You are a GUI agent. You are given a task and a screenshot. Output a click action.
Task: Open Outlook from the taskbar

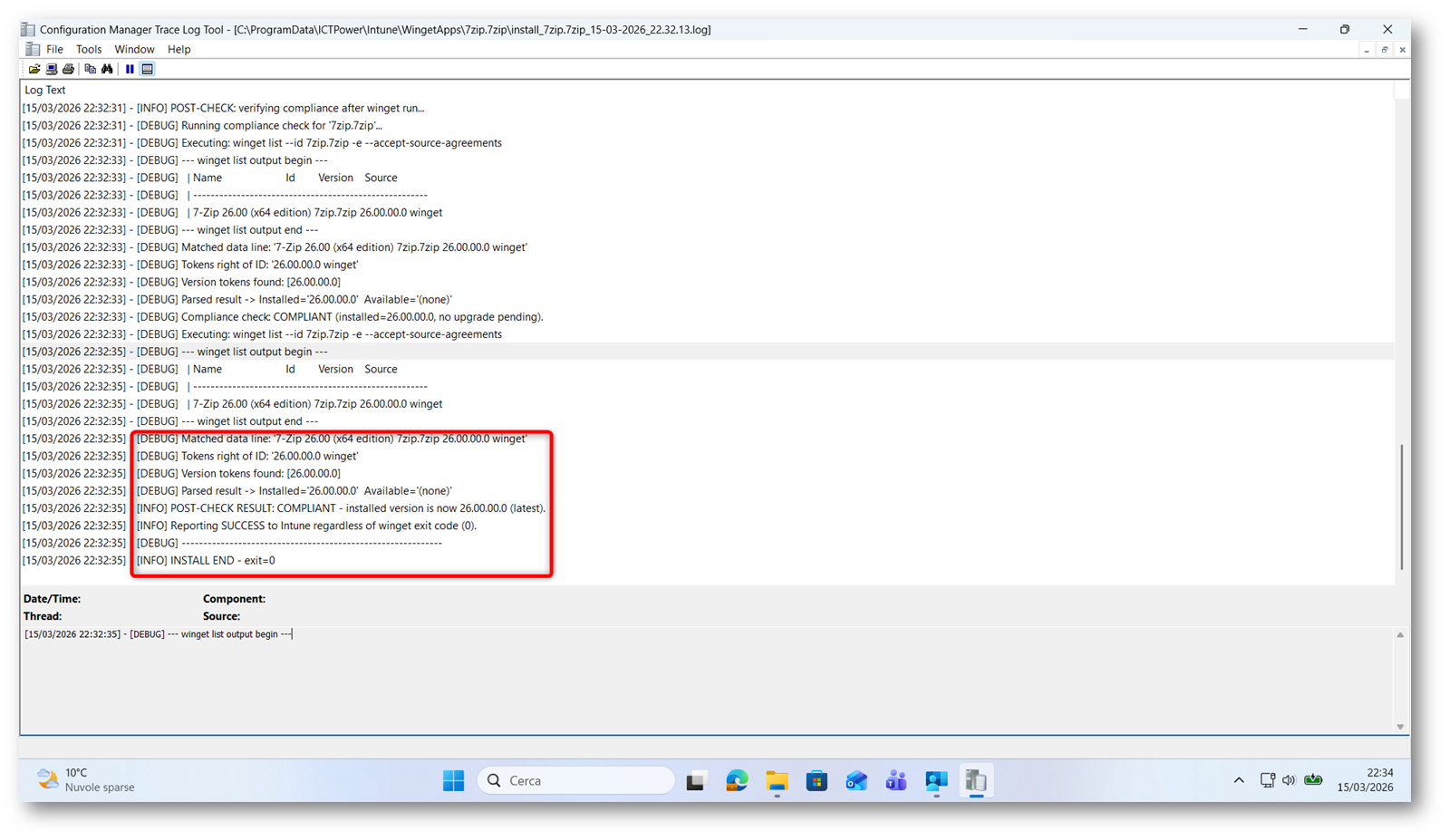pos(856,780)
